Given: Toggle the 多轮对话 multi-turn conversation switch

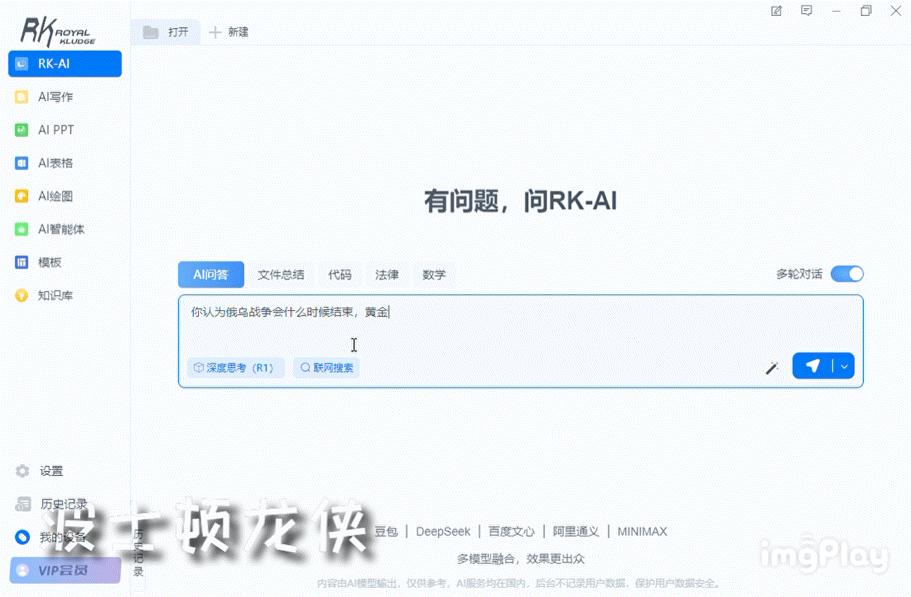Looking at the screenshot, I should [x=847, y=273].
